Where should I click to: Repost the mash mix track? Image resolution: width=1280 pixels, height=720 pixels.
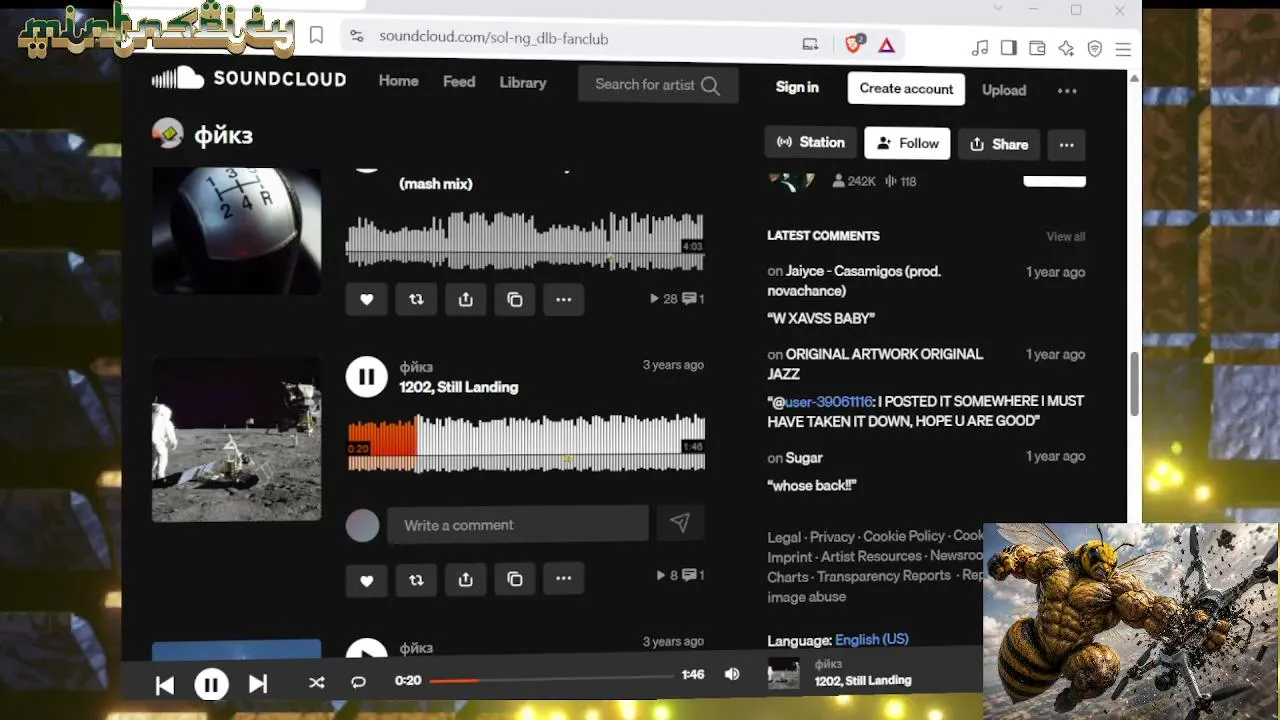(x=416, y=299)
